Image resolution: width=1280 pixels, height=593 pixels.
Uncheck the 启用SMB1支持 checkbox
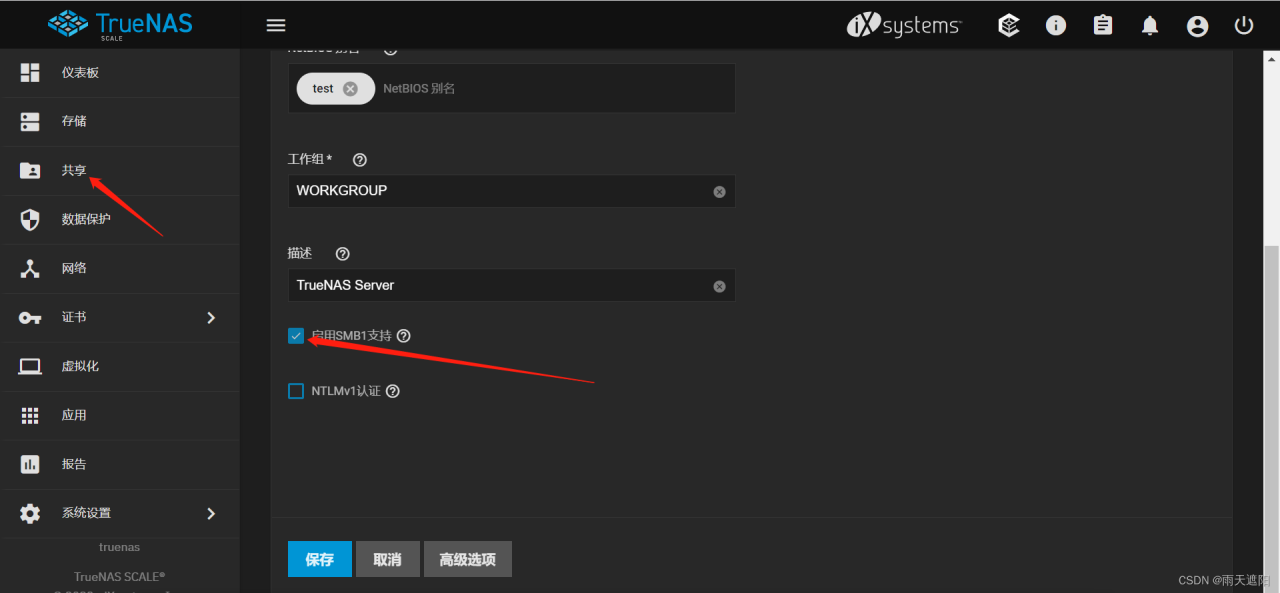(296, 335)
